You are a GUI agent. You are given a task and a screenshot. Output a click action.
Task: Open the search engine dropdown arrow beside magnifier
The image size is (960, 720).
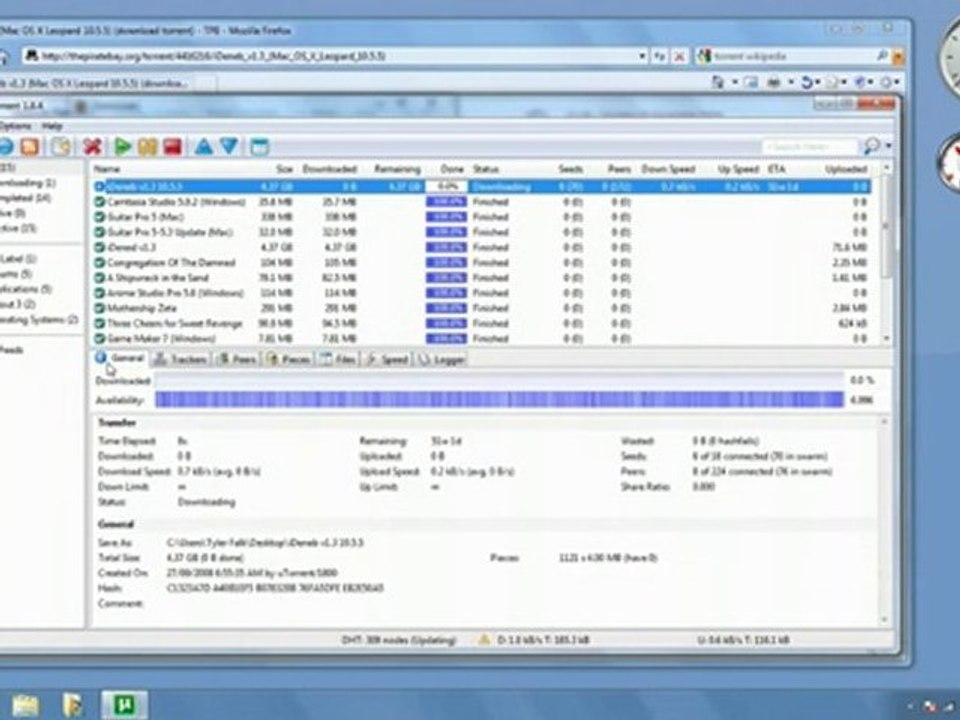click(x=888, y=146)
